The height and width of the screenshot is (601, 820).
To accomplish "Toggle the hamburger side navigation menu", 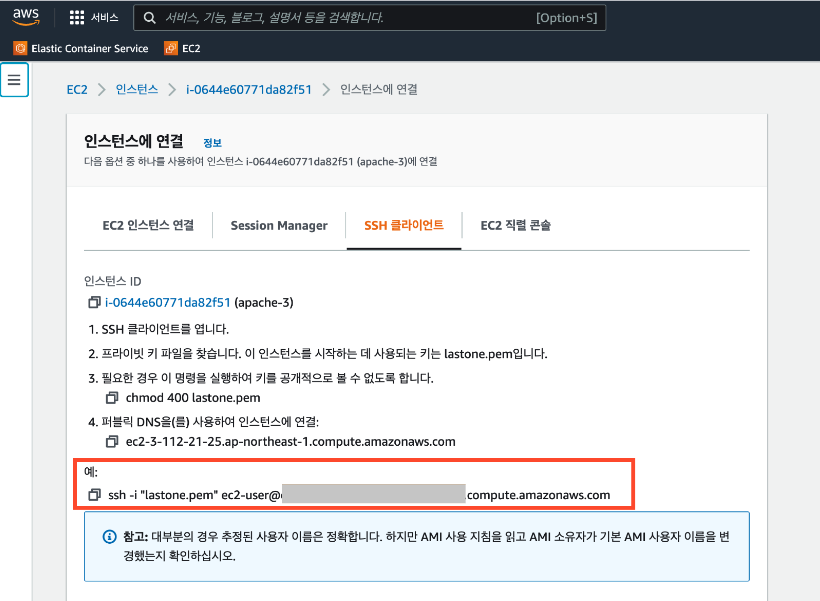I will [14, 80].
